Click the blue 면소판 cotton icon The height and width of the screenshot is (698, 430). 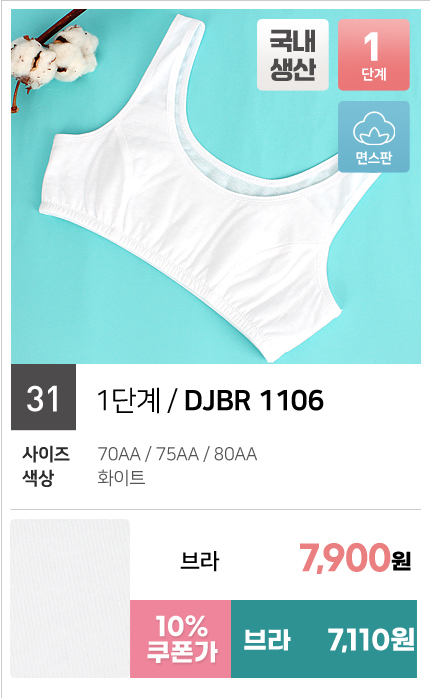[374, 137]
